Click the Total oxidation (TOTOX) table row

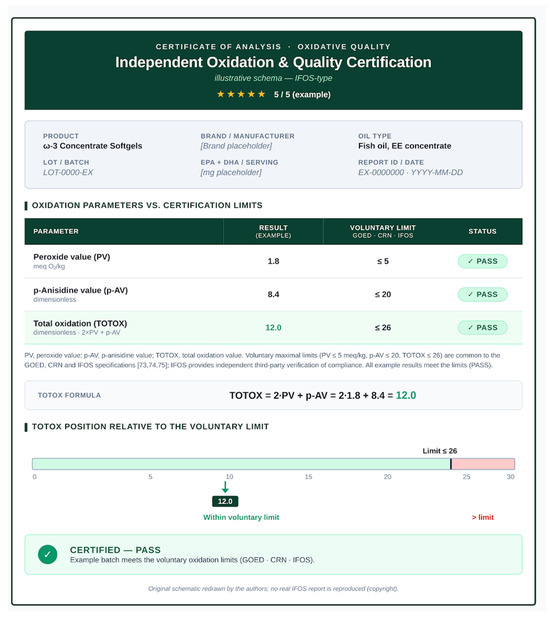tap(273, 328)
